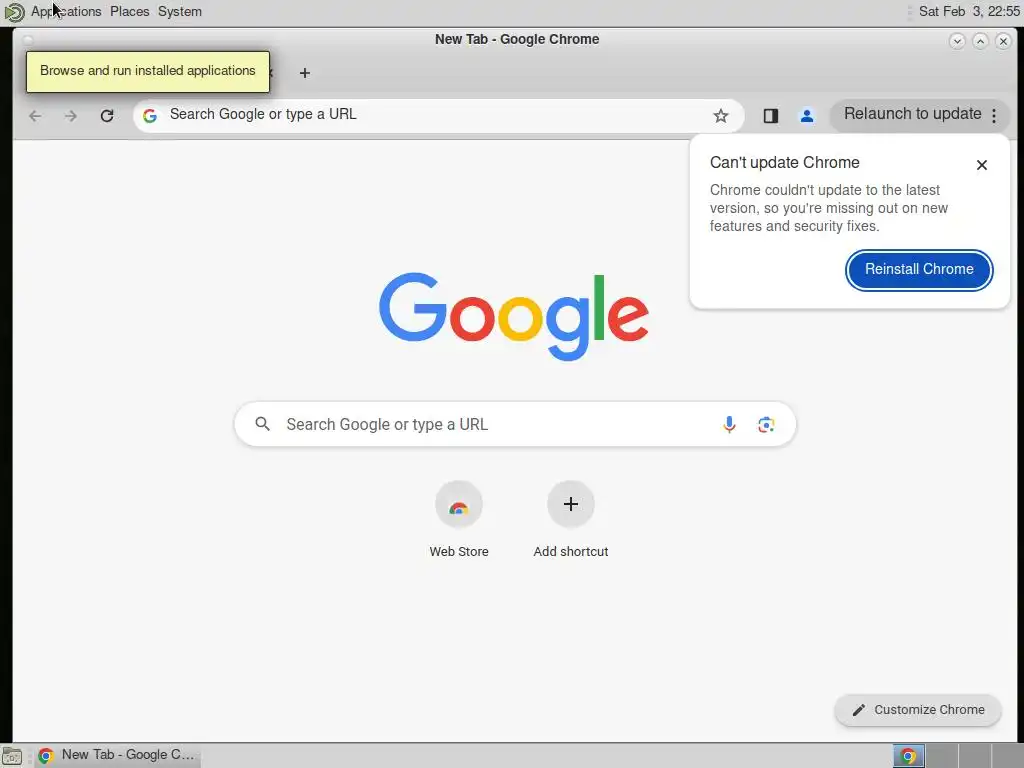Open the profile avatar icon
The height and width of the screenshot is (768, 1024).
click(807, 116)
